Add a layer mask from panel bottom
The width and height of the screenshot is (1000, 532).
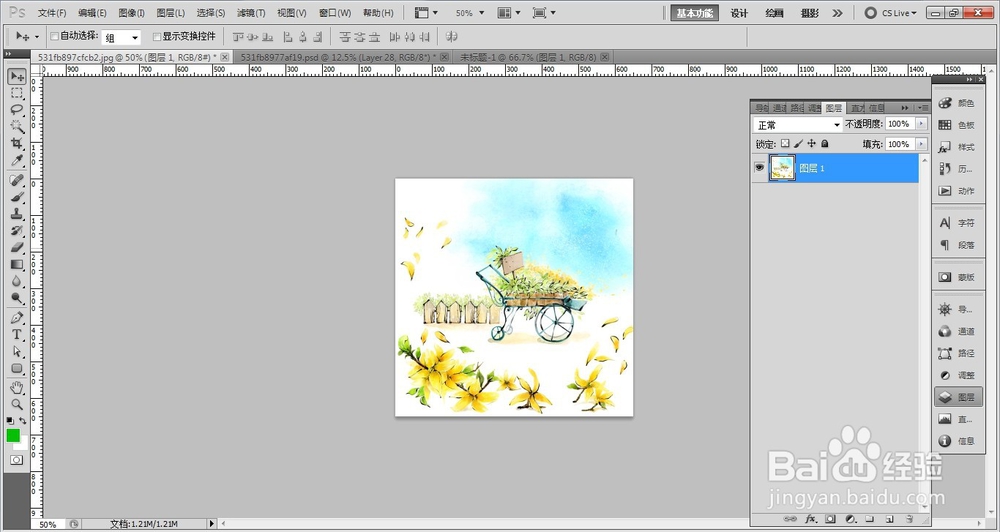pyautogui.click(x=830, y=519)
